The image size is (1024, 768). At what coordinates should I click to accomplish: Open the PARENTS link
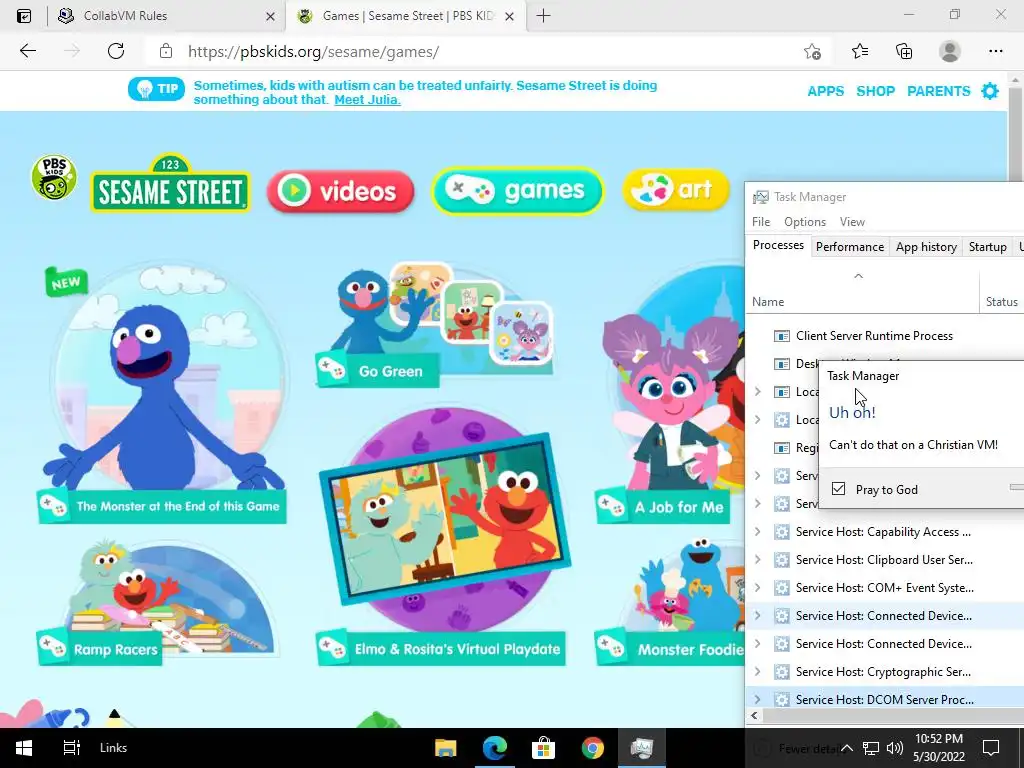tap(938, 91)
